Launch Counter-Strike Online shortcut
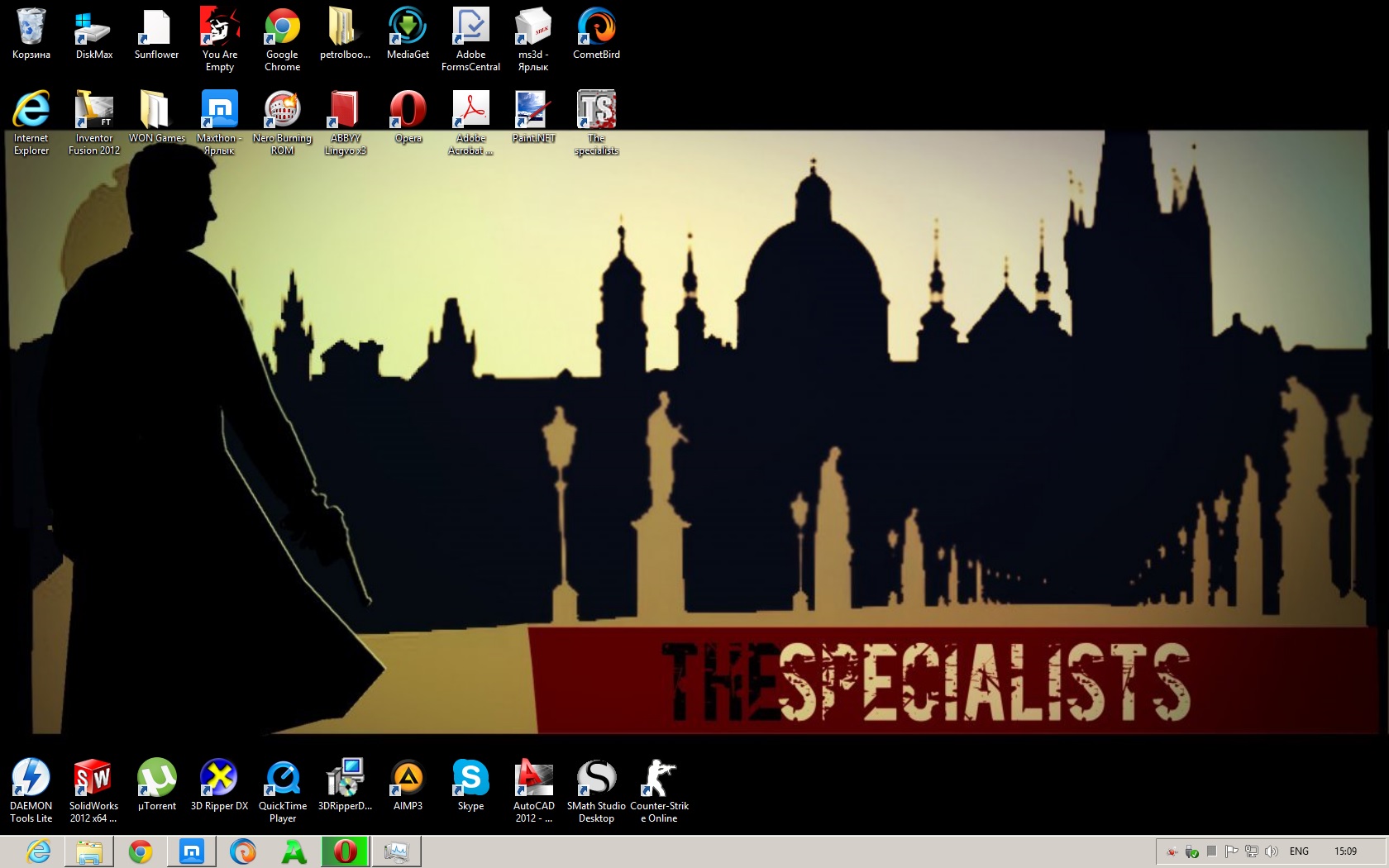 click(x=659, y=791)
